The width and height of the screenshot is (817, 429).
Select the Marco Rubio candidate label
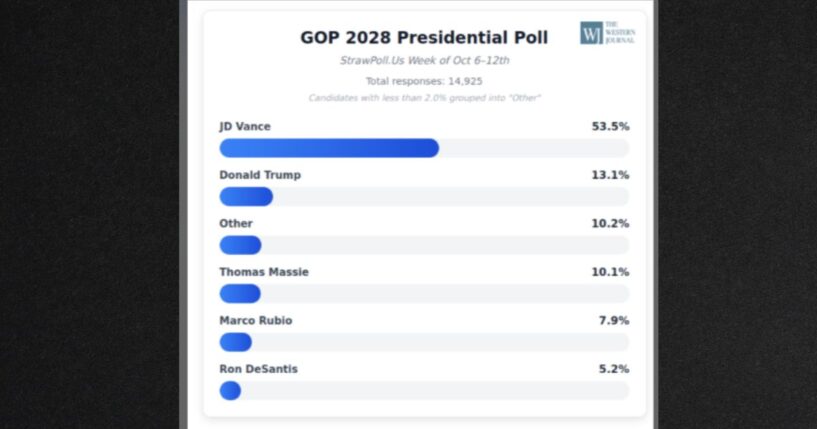pyautogui.click(x=256, y=321)
